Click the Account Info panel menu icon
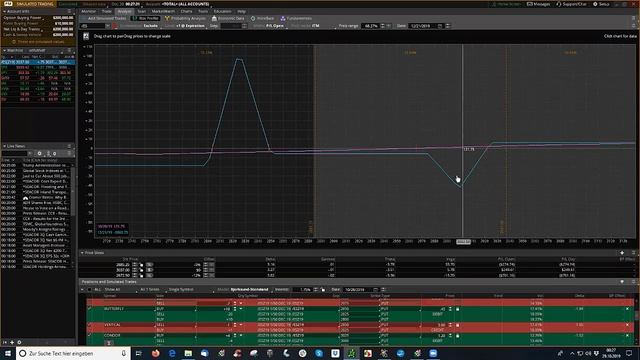This screenshot has width=640, height=360. click(x=69, y=11)
